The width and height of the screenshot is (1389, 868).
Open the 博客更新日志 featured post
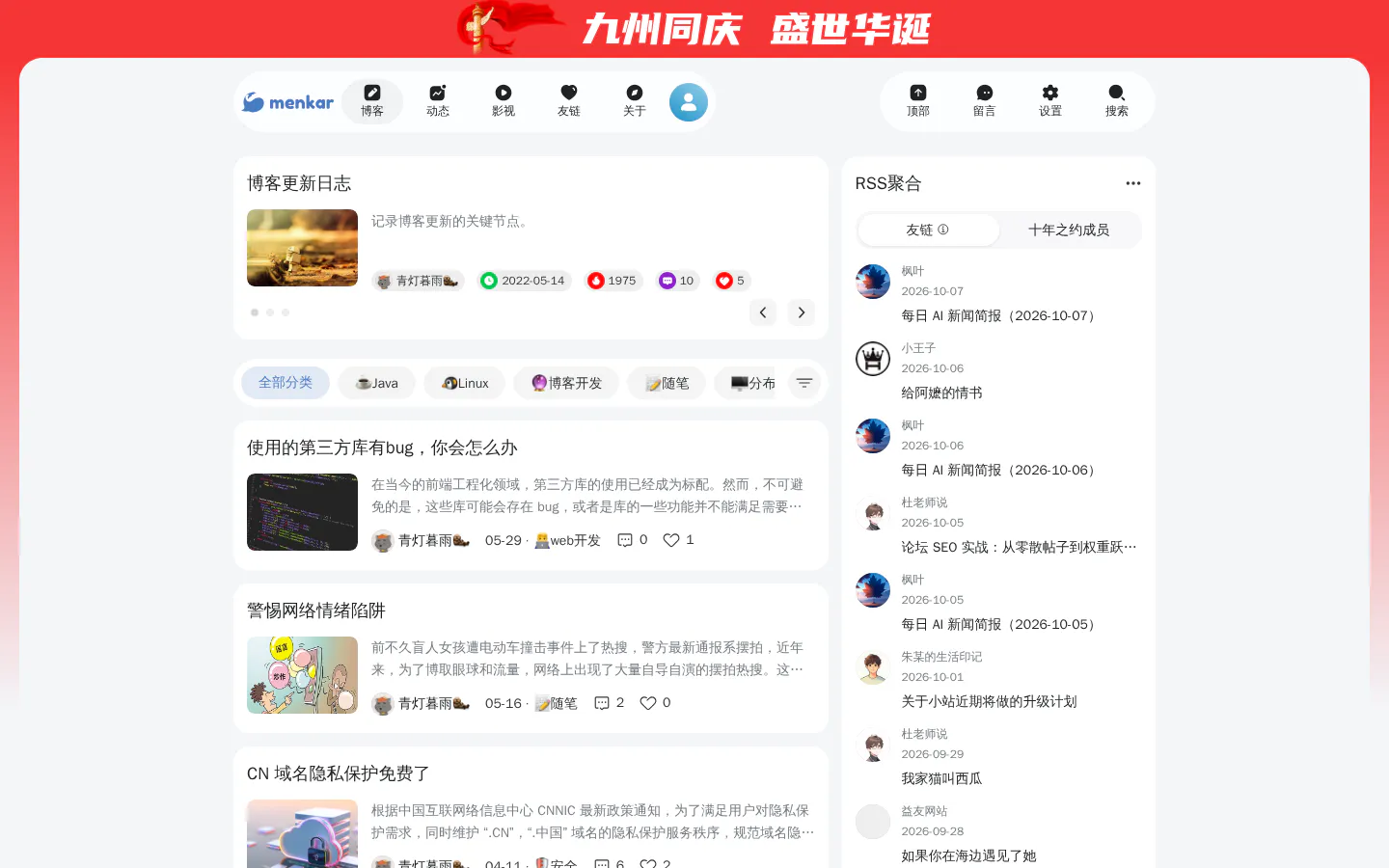pyautogui.click(x=299, y=183)
